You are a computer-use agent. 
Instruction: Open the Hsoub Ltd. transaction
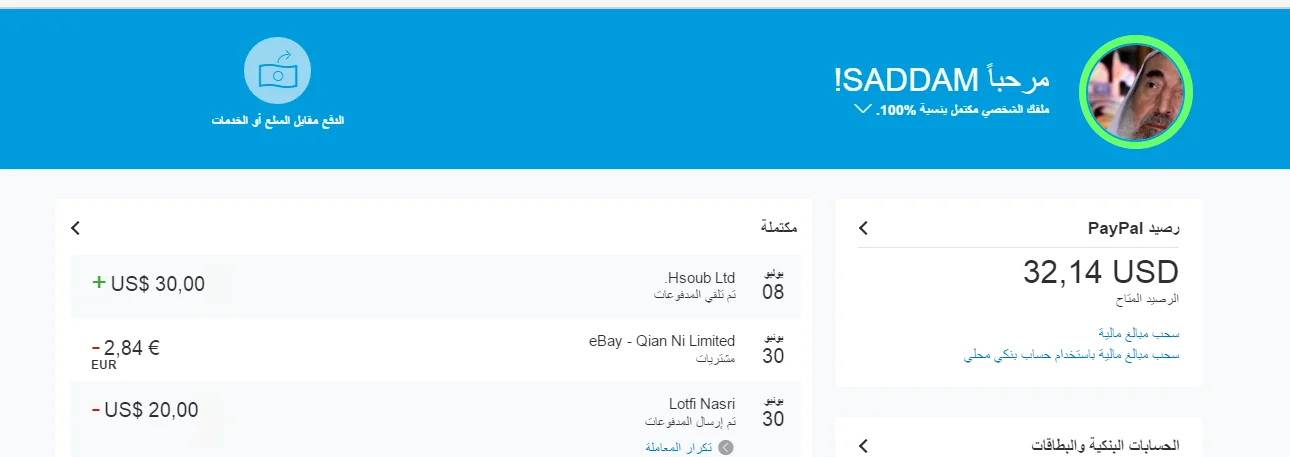[700, 277]
